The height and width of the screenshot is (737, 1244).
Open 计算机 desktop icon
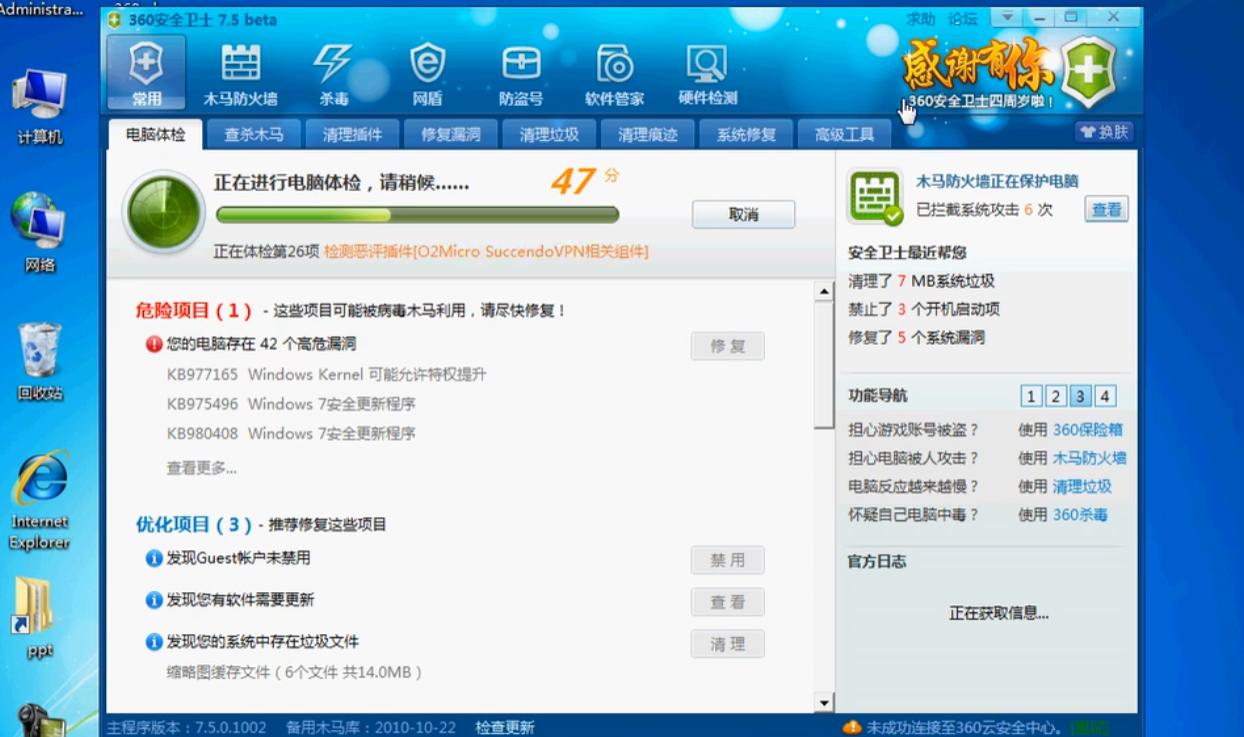click(40, 108)
